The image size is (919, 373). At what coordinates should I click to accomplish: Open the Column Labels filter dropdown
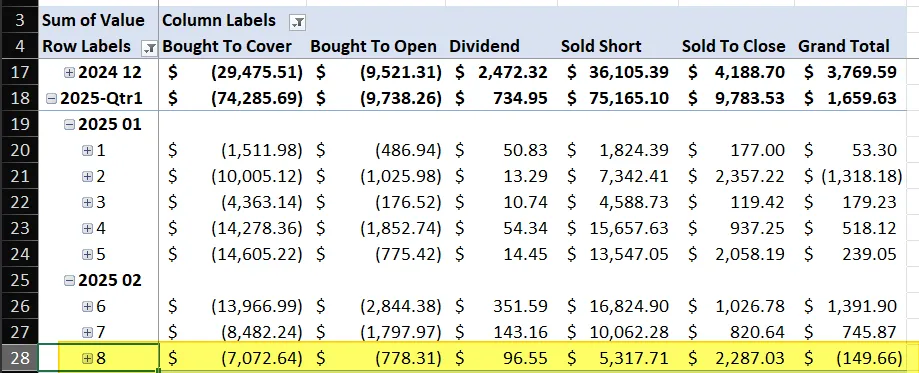coord(298,23)
